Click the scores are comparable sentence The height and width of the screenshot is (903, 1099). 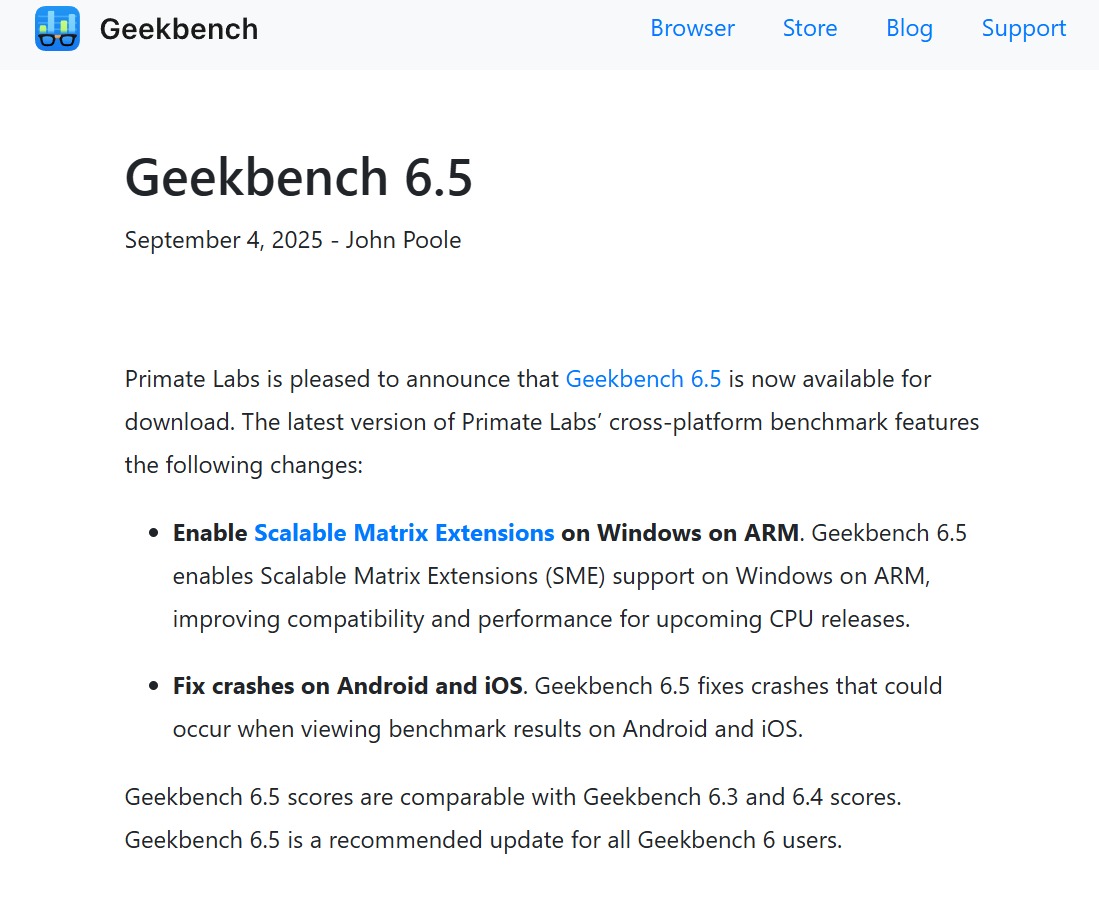(513, 797)
